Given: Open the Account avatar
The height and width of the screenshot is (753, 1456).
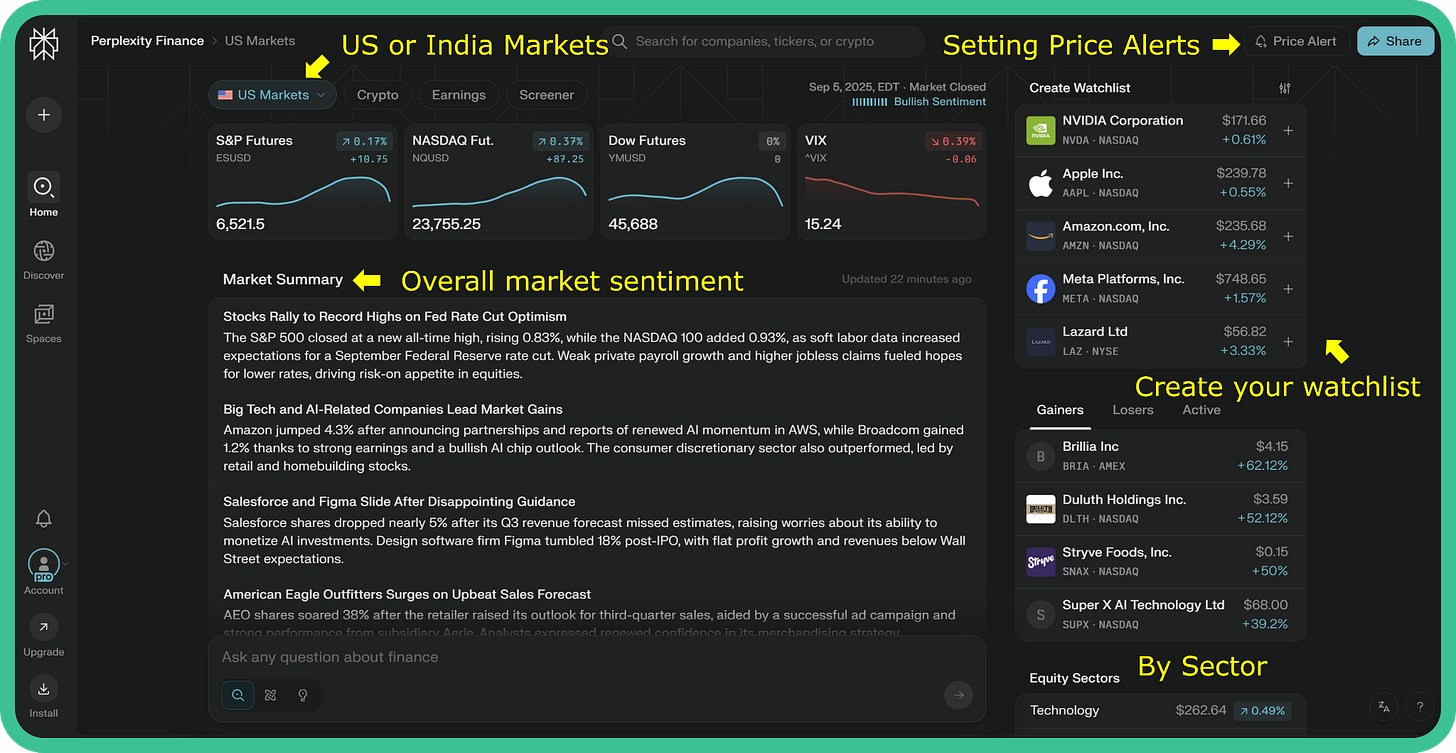Looking at the screenshot, I should [44, 565].
